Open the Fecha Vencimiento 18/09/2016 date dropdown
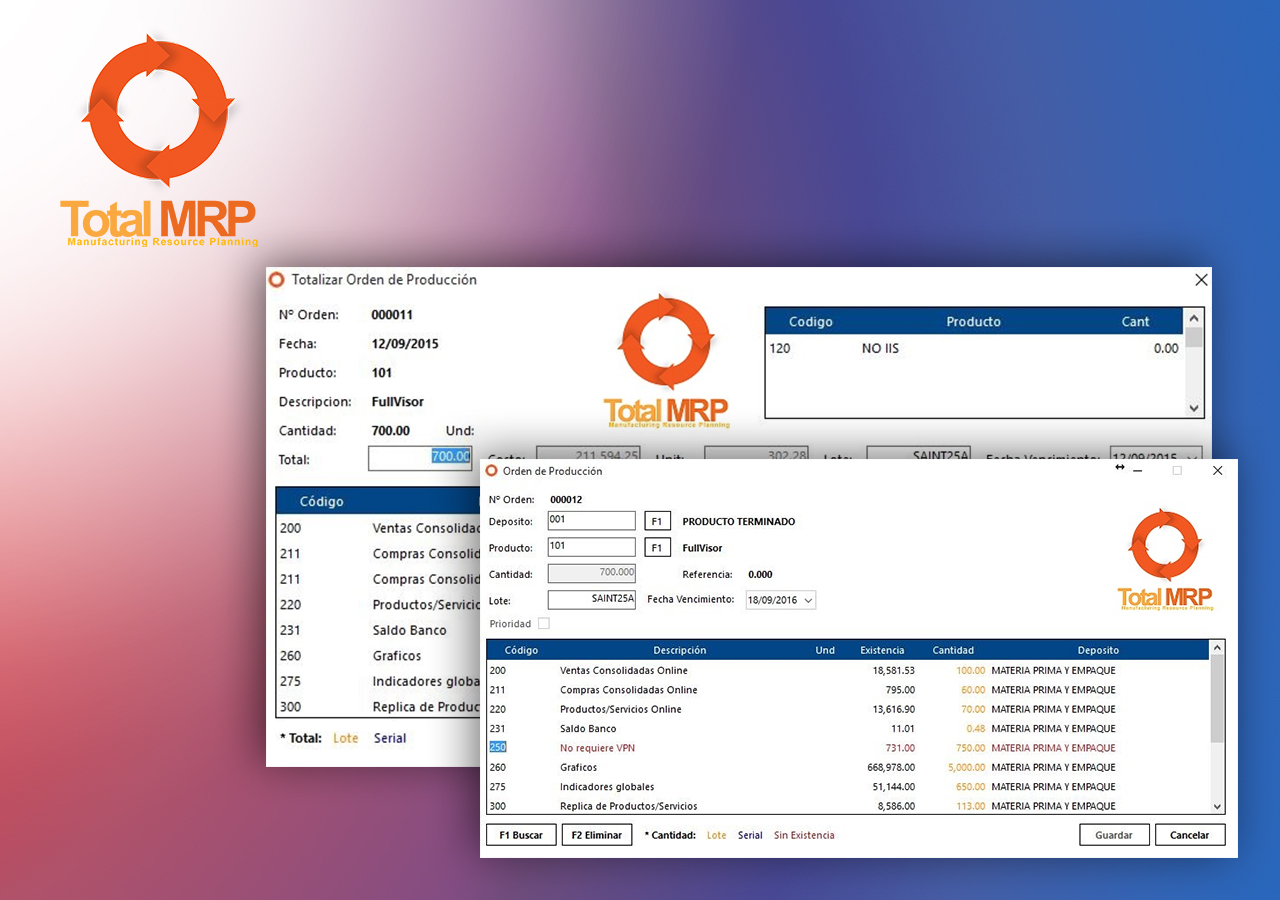Image resolution: width=1280 pixels, height=900 pixels. tap(808, 600)
